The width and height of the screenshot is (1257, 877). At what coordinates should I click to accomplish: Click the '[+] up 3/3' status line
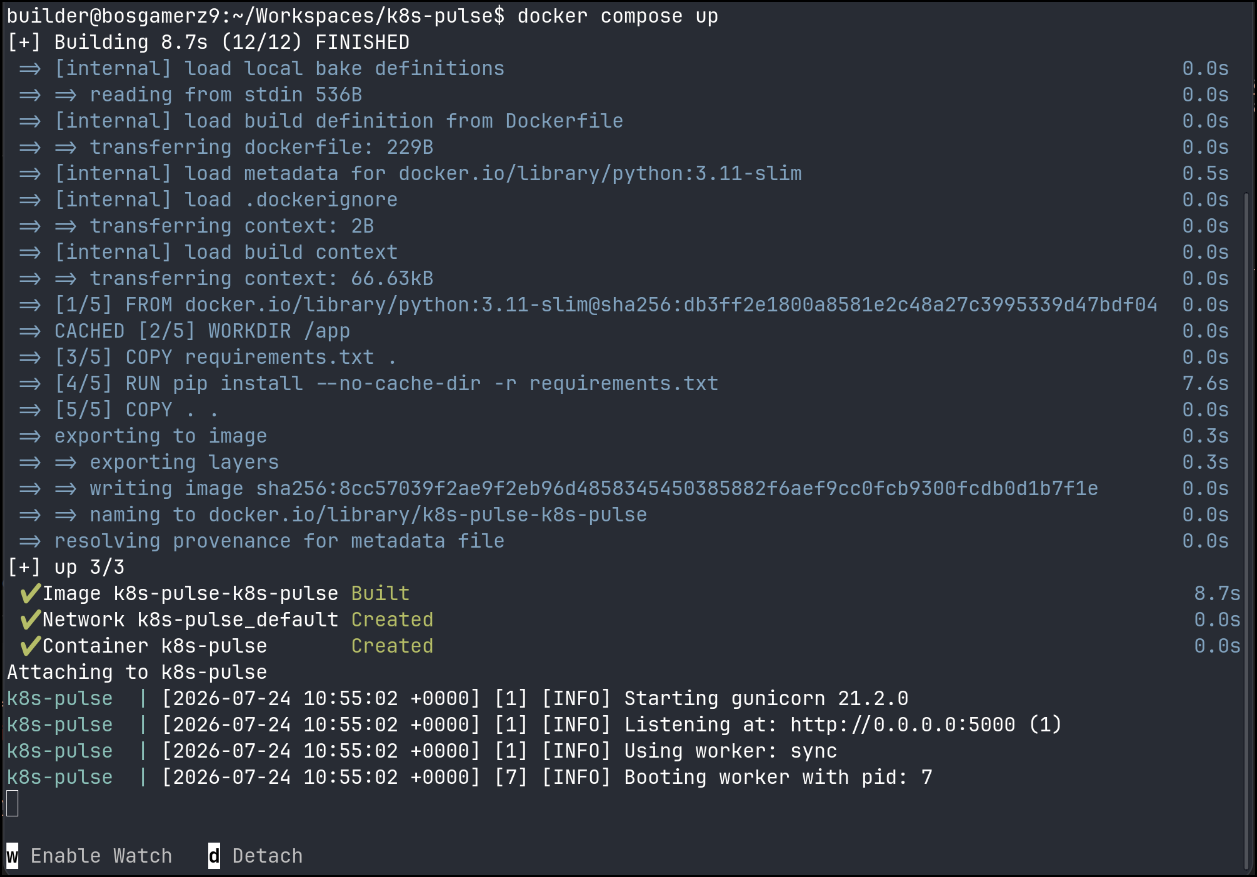pyautogui.click(x=66, y=567)
